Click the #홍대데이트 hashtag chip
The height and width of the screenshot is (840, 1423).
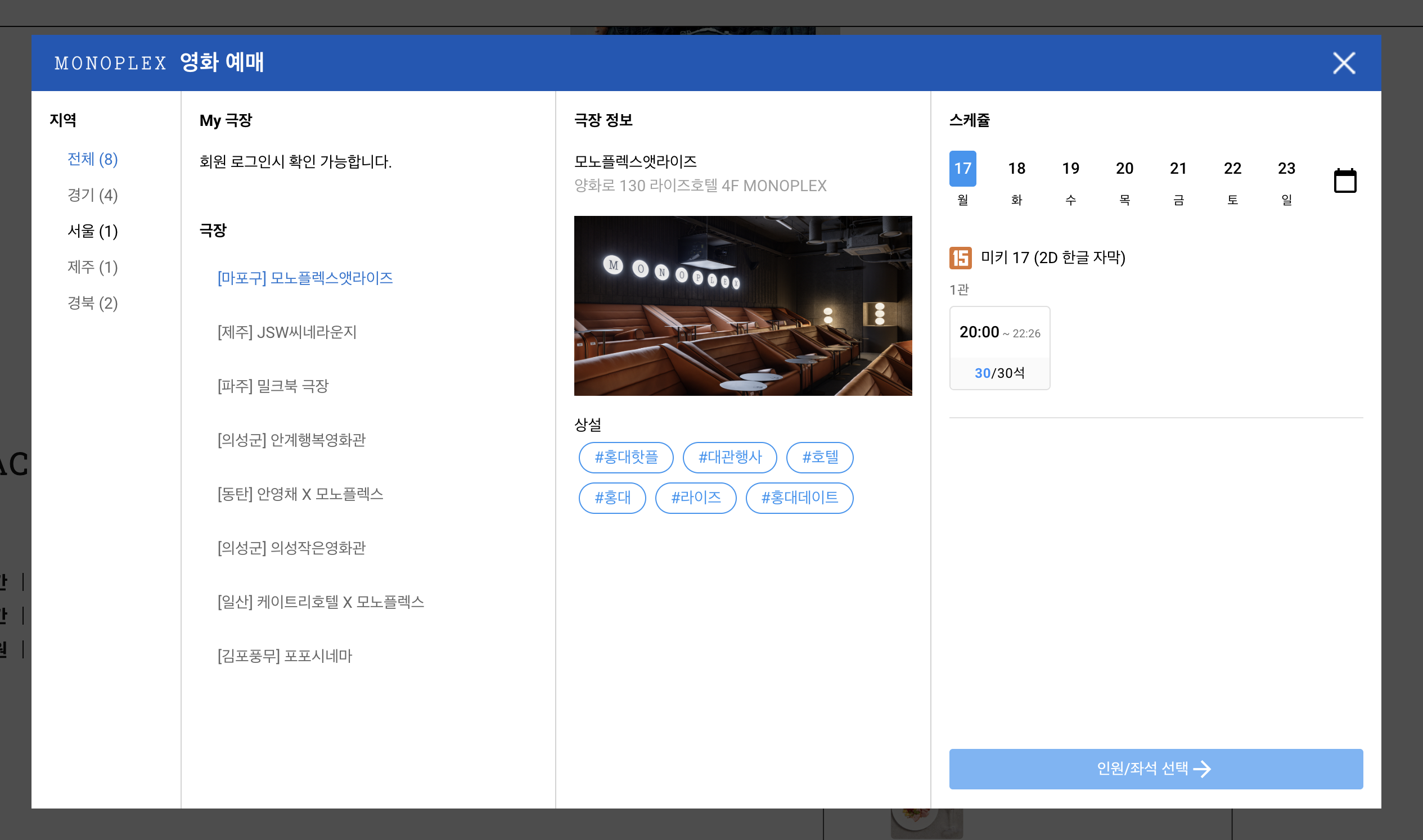click(799, 498)
